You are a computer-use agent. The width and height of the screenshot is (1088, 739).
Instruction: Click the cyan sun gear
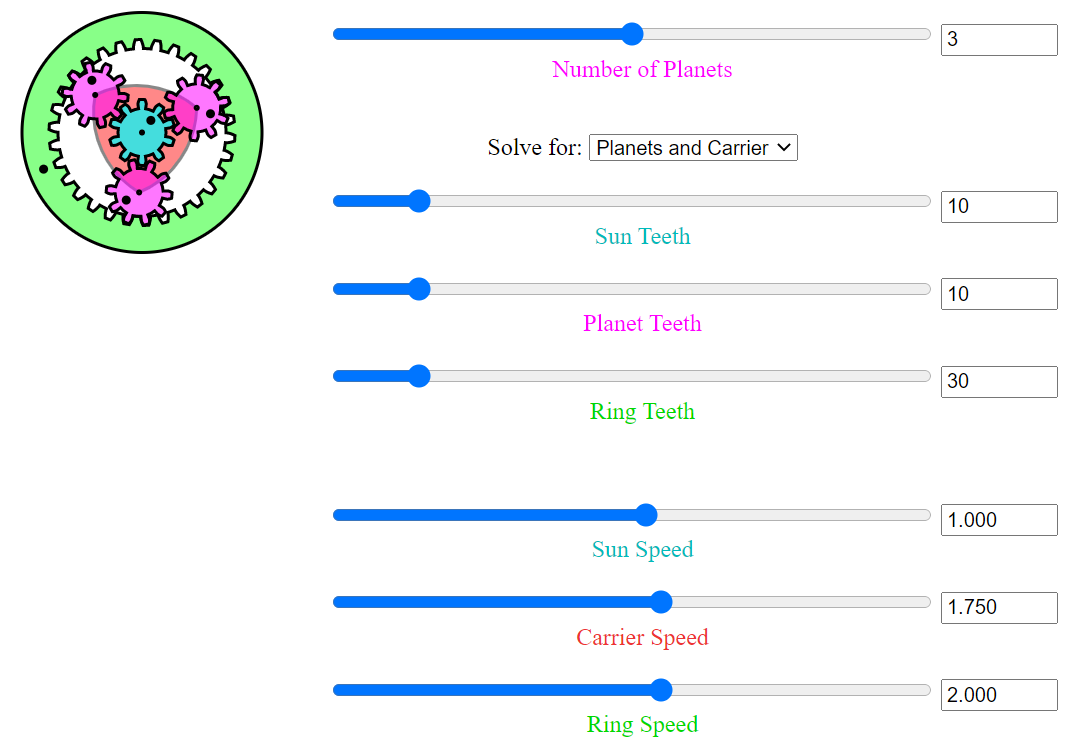point(141,133)
